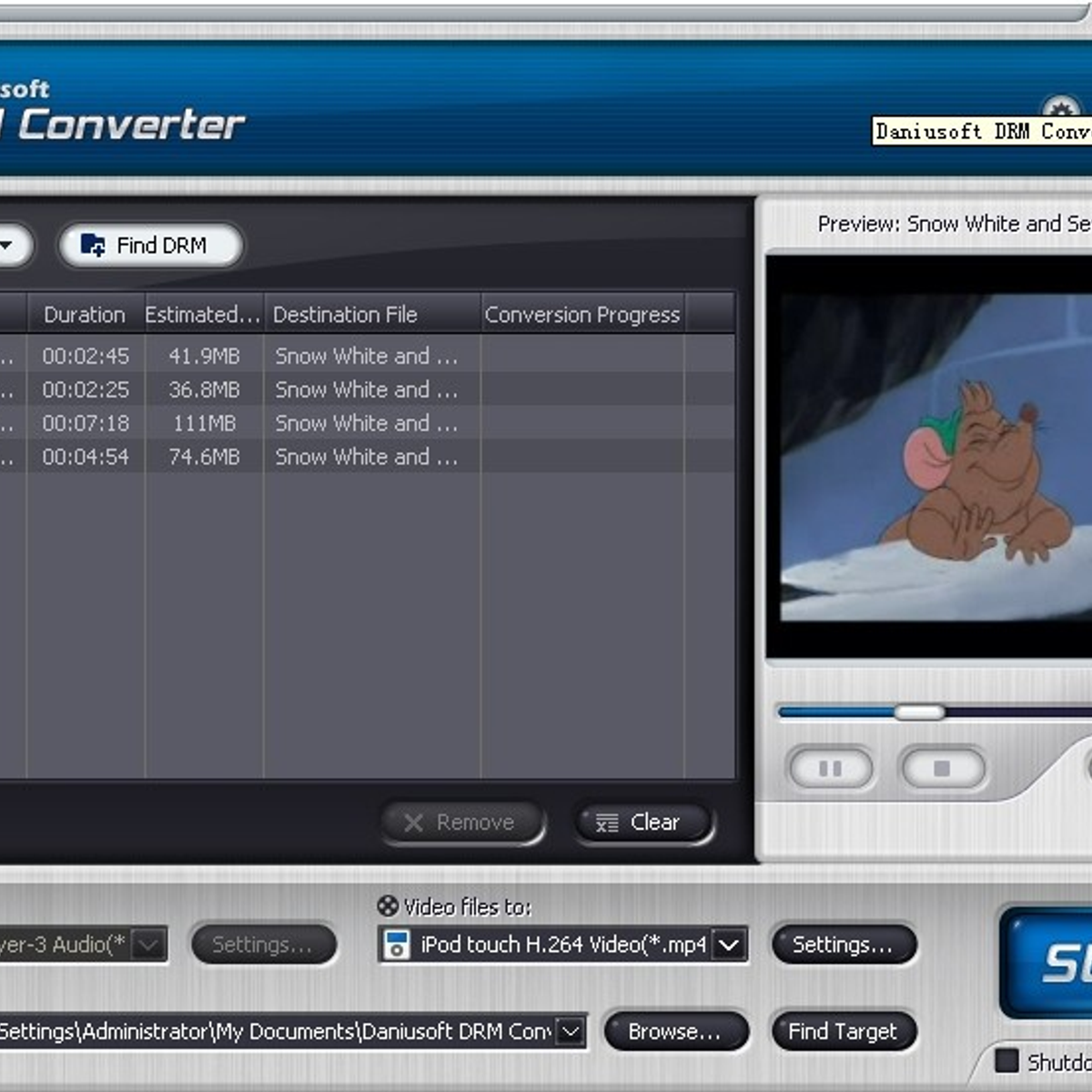
Task: Click the 41.9MB estimated size cell
Action: tap(204, 356)
